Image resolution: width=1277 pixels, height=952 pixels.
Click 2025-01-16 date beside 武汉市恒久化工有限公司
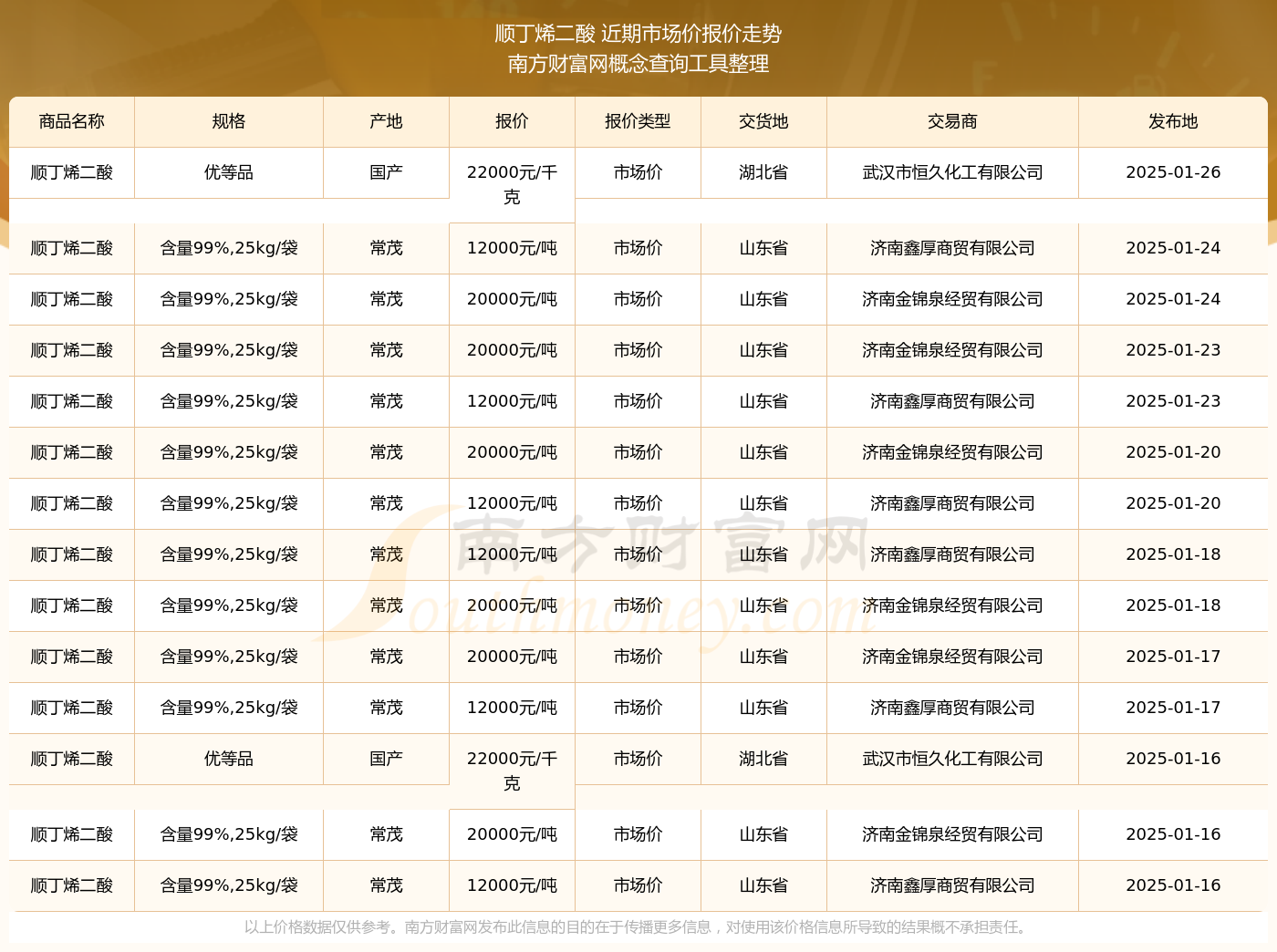click(1173, 759)
